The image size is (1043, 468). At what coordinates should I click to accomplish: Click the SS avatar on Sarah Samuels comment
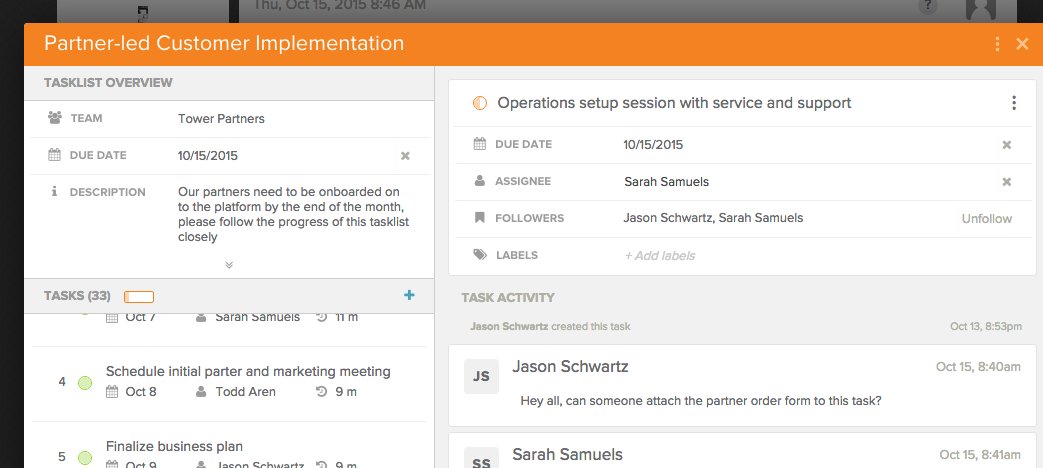482,457
